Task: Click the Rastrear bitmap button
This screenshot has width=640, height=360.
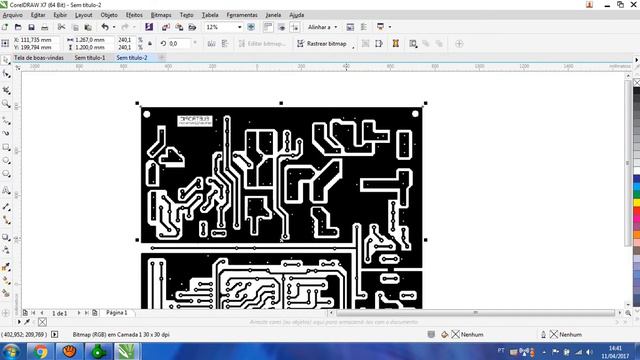Action: point(322,44)
